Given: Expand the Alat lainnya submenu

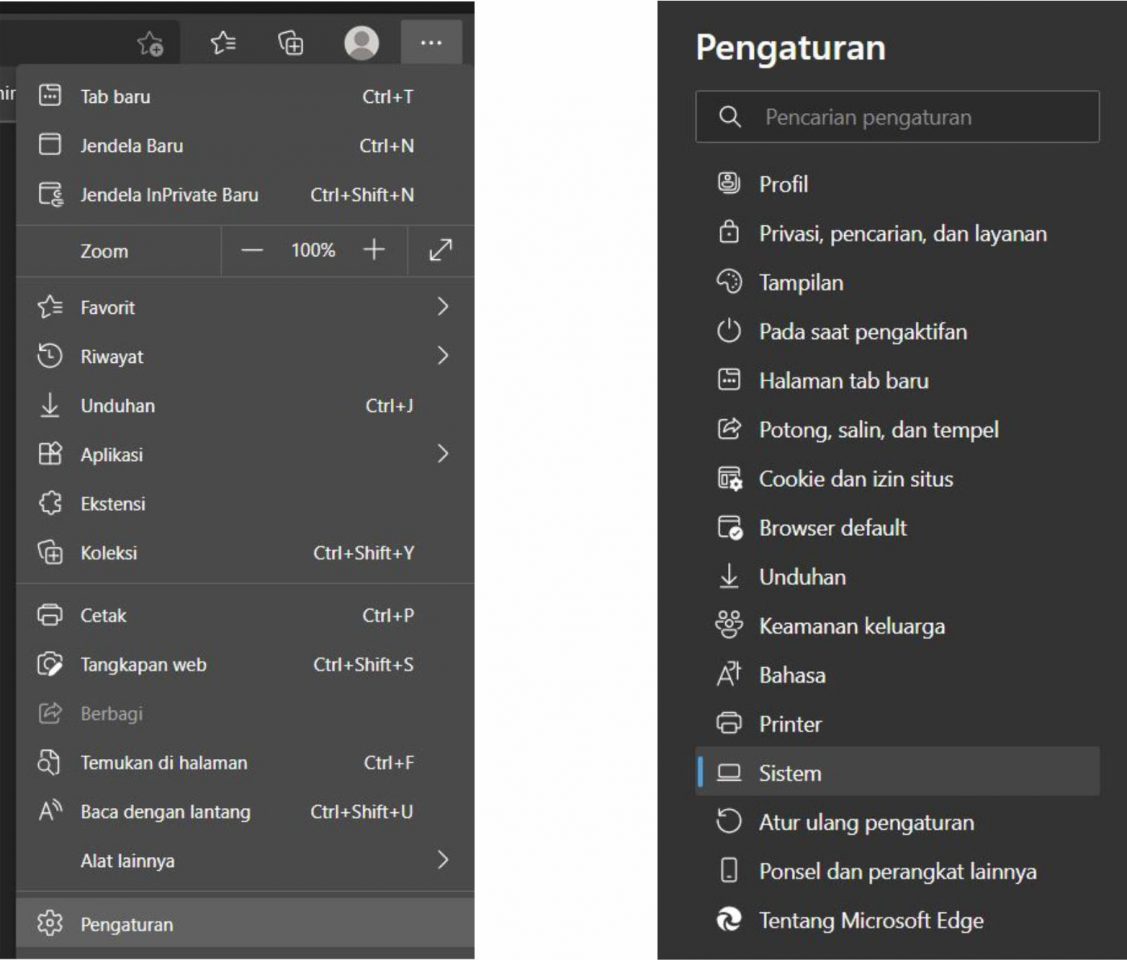Looking at the screenshot, I should pyautogui.click(x=443, y=860).
